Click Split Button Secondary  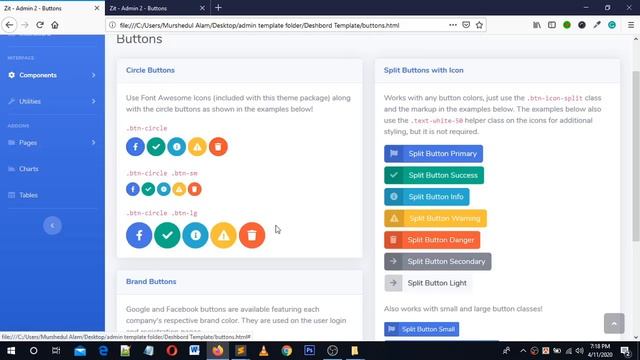[438, 262]
